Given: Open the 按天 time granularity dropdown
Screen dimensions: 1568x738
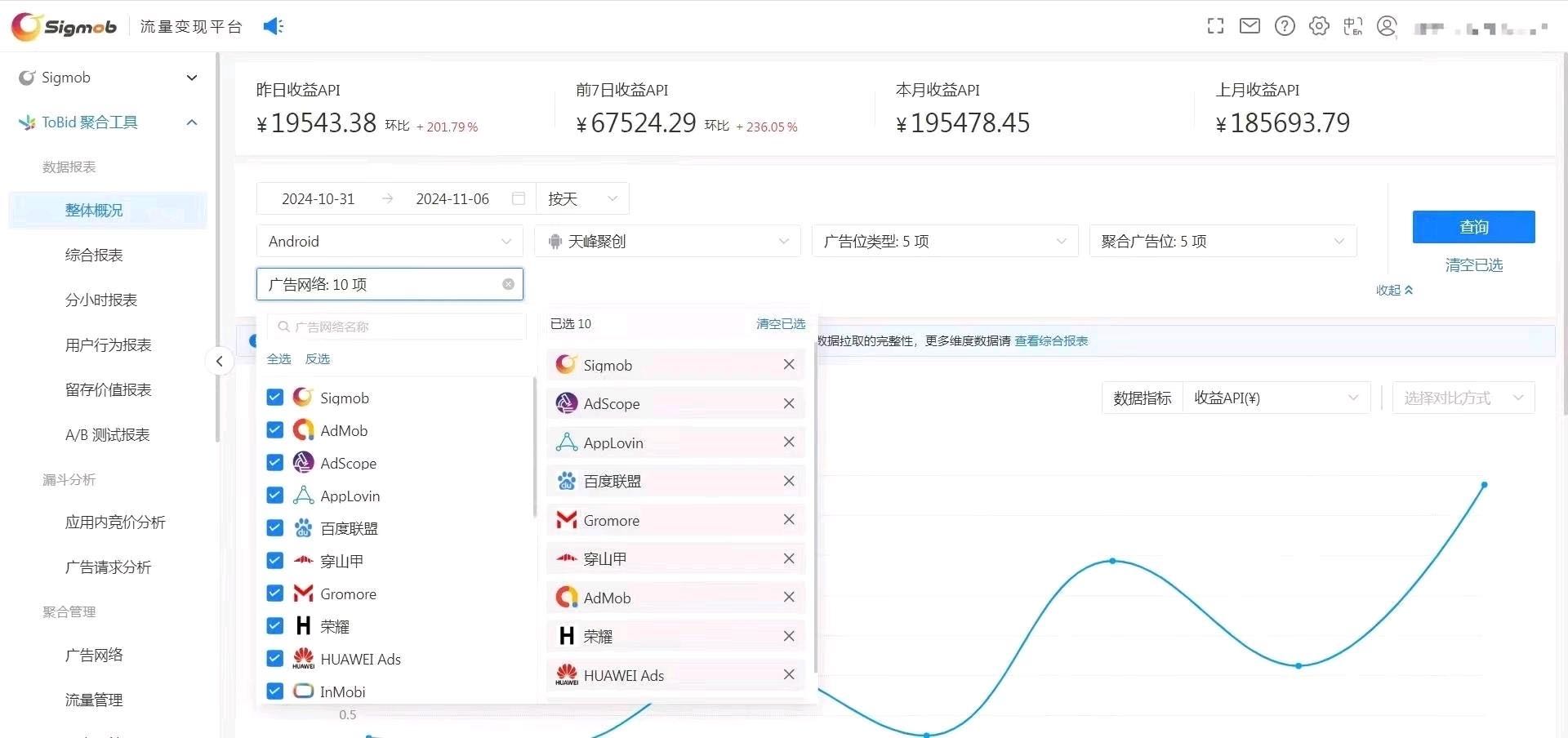Looking at the screenshot, I should click(581, 198).
